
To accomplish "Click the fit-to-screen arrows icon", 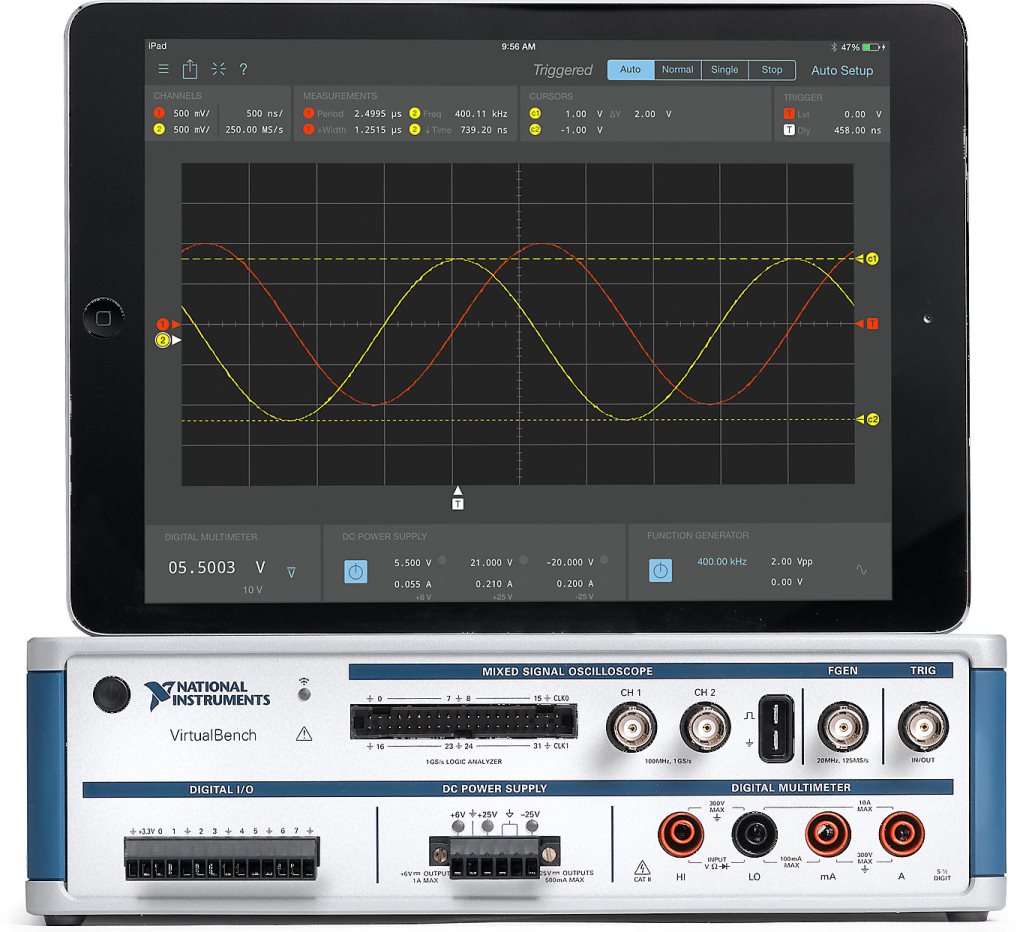I will [218, 70].
